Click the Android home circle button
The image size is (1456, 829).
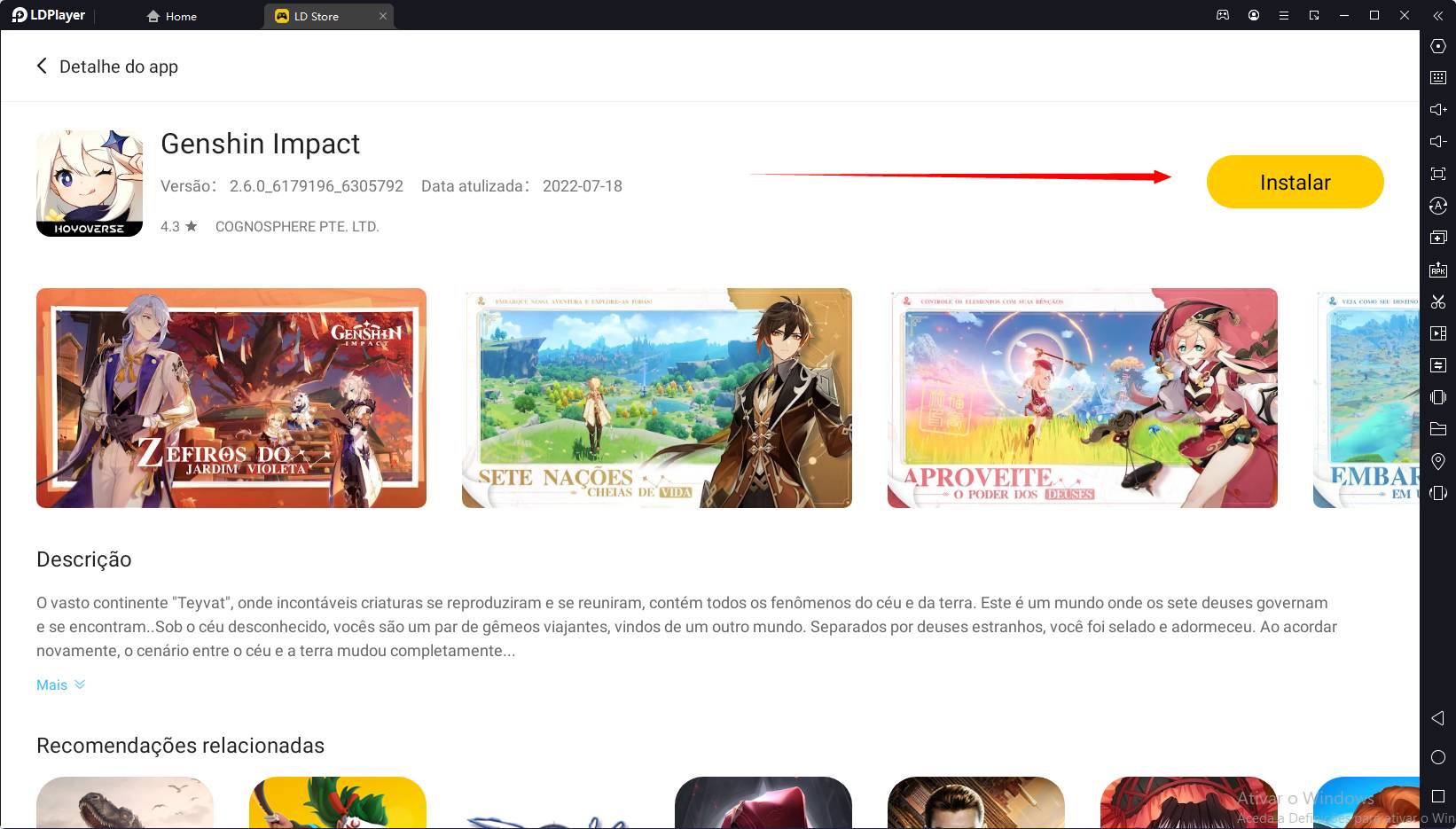1438,757
